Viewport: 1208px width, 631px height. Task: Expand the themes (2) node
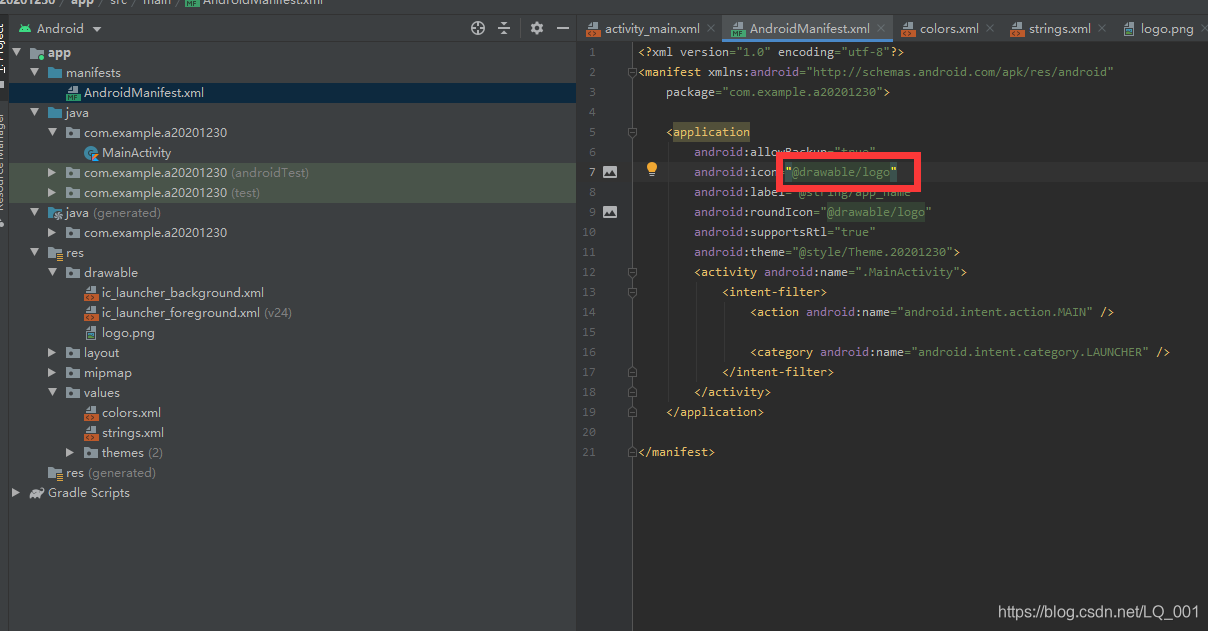click(70, 453)
